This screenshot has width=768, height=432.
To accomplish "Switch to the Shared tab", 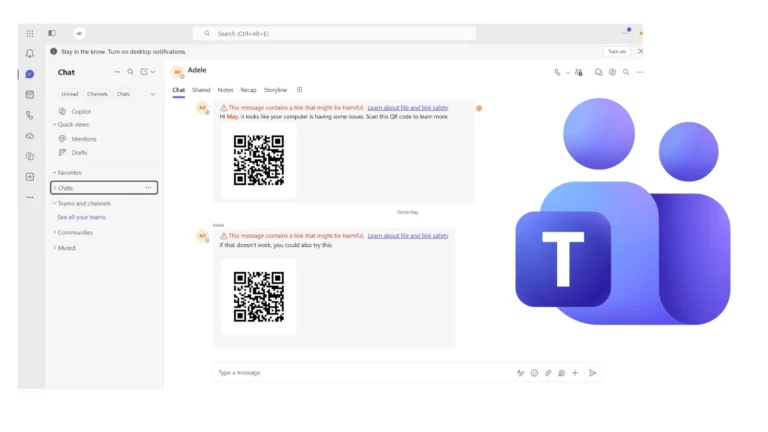I will coord(201,90).
